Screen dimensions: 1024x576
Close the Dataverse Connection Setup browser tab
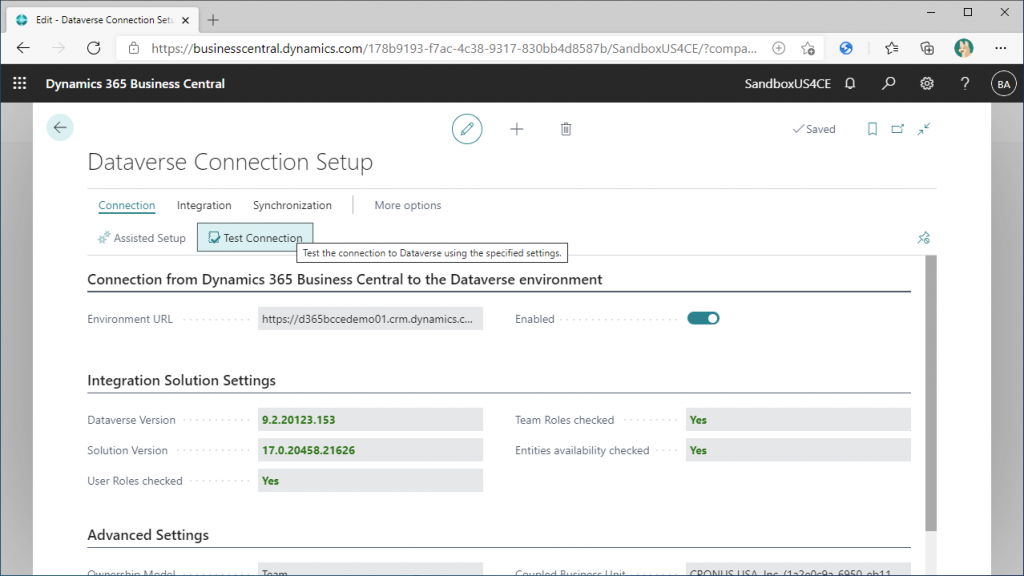pos(185,20)
